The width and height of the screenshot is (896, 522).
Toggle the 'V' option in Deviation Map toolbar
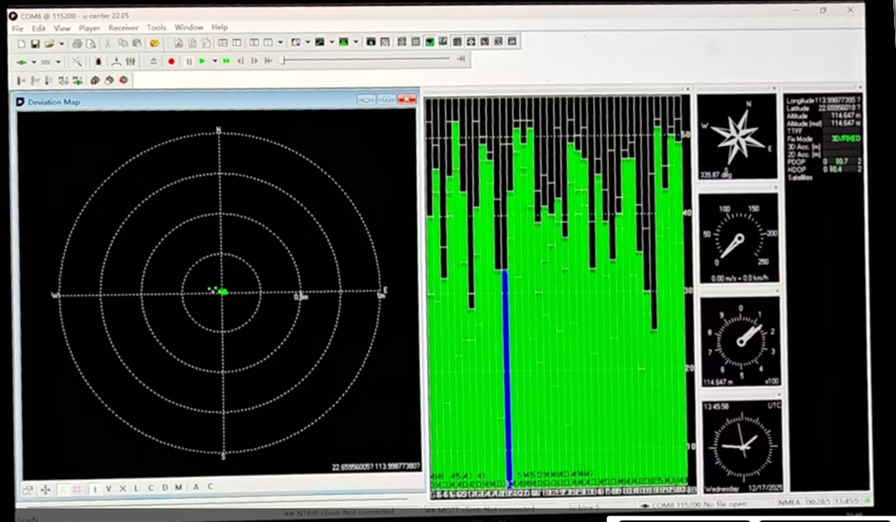click(x=108, y=488)
